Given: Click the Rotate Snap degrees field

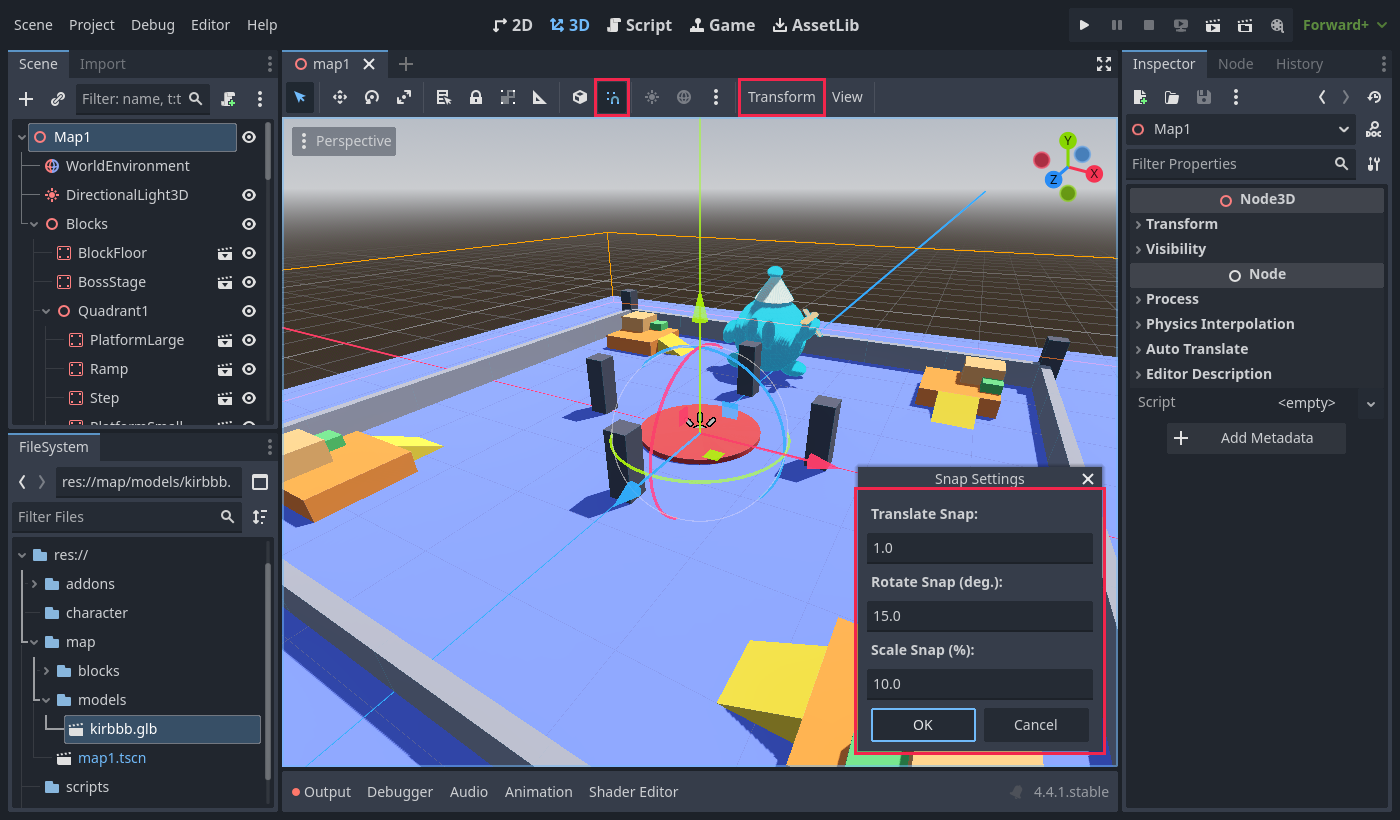Looking at the screenshot, I should (x=979, y=616).
